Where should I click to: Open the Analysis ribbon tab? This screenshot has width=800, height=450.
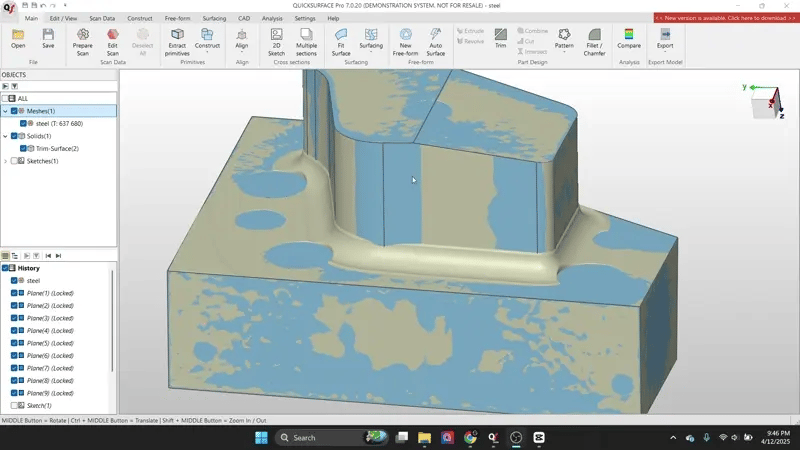pos(272,18)
